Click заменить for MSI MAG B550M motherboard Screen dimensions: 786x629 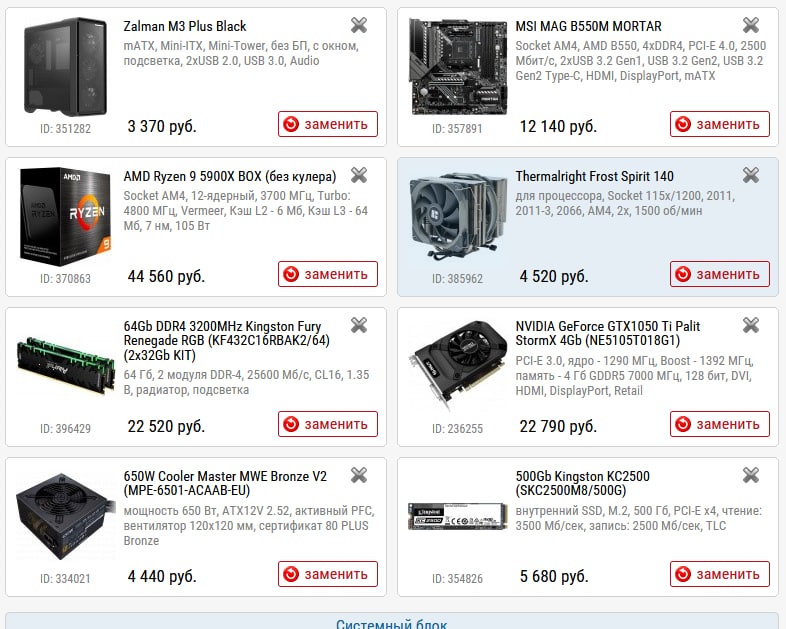tap(720, 124)
